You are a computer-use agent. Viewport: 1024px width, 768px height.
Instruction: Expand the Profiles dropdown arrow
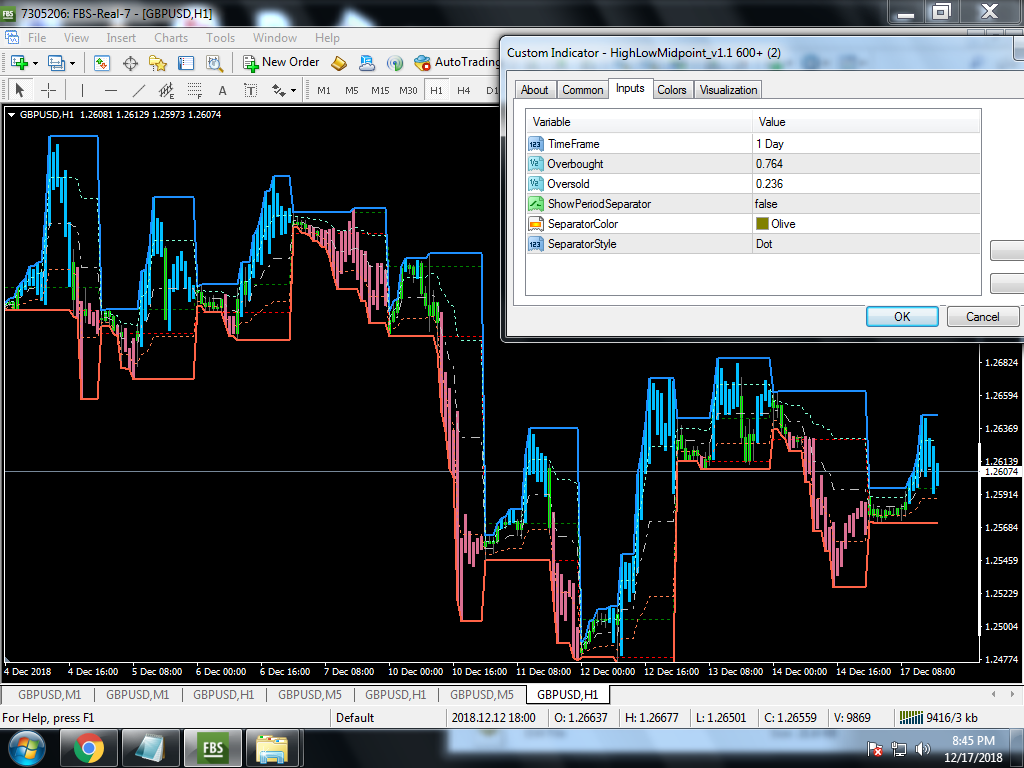pos(72,63)
